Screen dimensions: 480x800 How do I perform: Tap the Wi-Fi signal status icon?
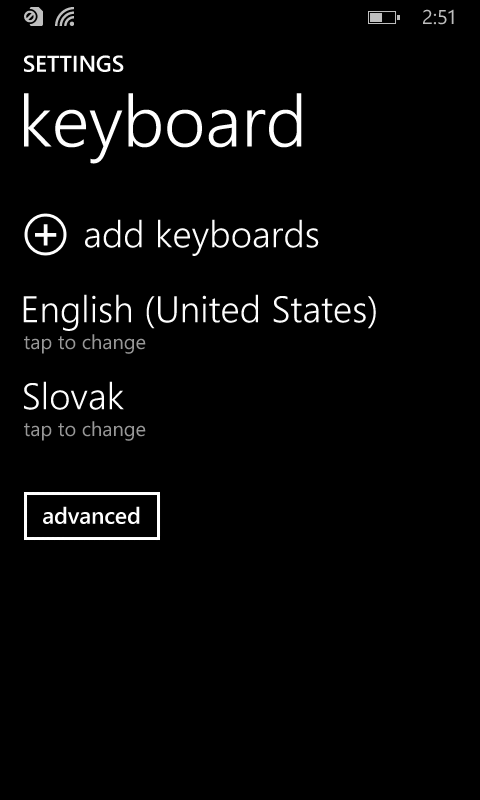pyautogui.click(x=65, y=18)
